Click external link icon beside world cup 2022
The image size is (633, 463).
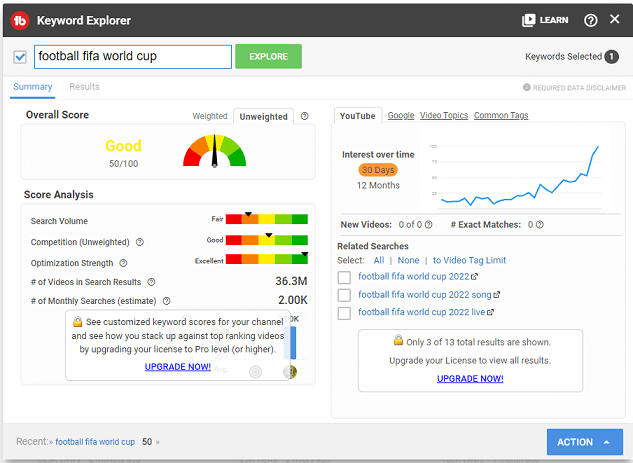(x=474, y=277)
